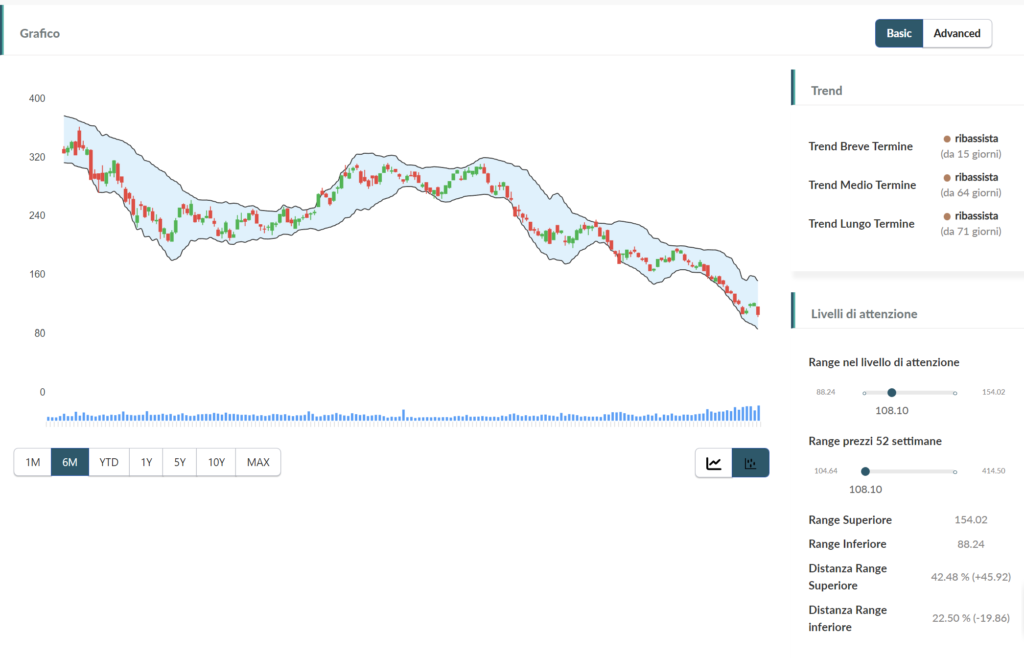Switch the chart to Basic mode
The height and width of the screenshot is (658, 1024).
tap(898, 33)
